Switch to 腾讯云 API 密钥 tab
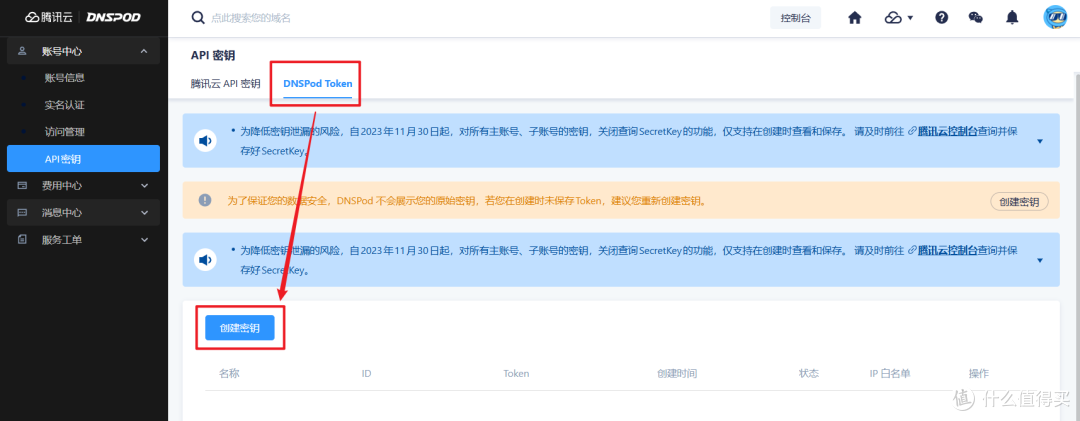 (225, 84)
